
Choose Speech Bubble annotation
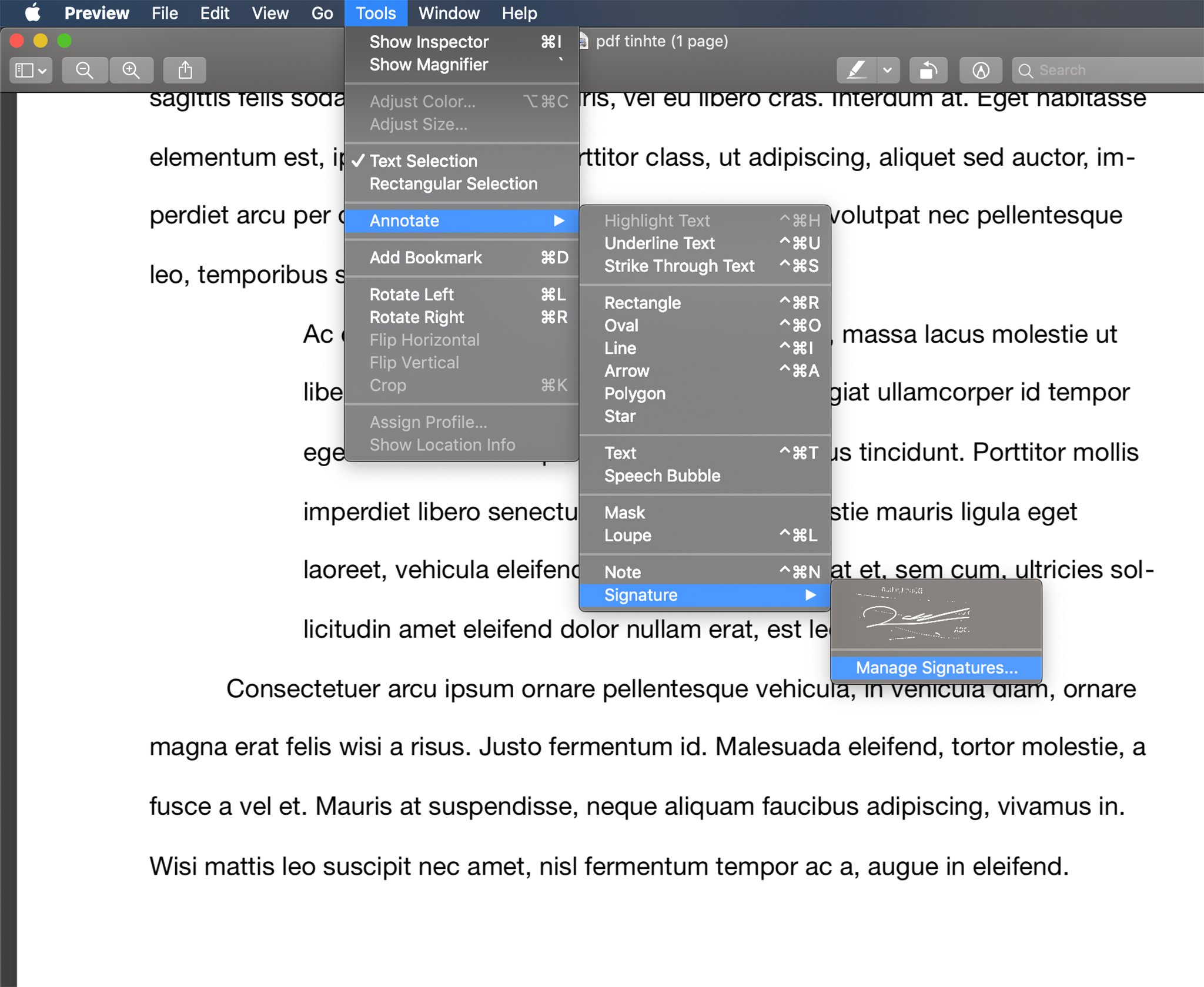click(x=705, y=476)
